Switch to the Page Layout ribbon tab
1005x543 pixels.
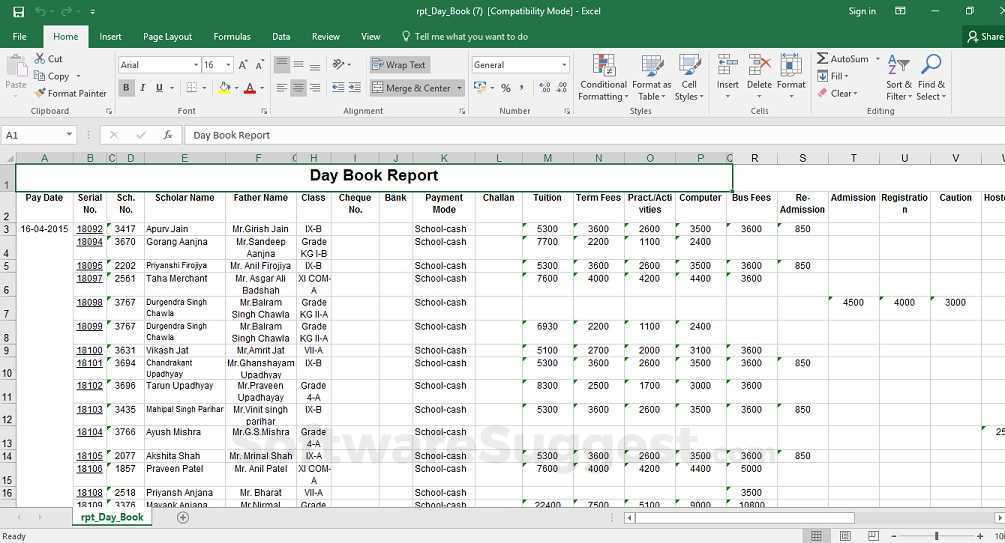167,37
